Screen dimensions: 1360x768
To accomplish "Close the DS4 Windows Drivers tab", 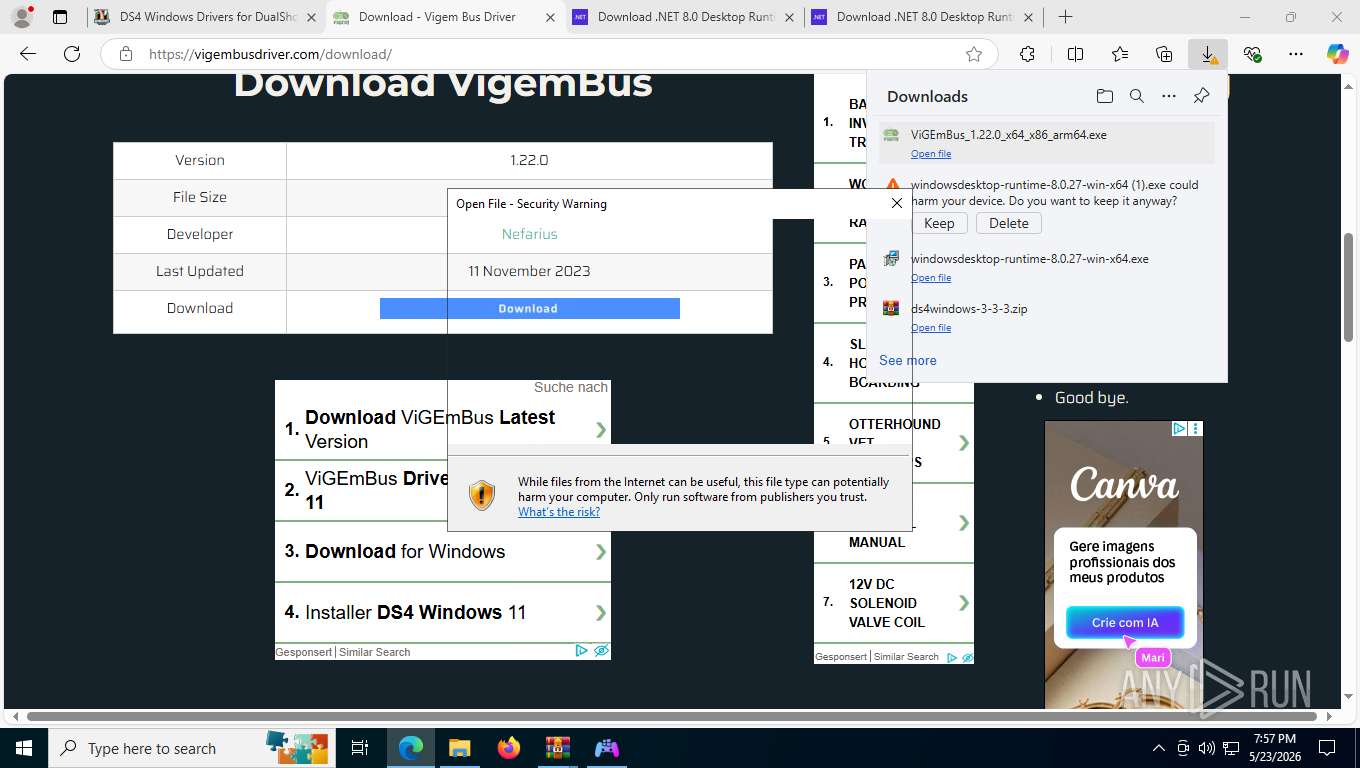I will [311, 17].
